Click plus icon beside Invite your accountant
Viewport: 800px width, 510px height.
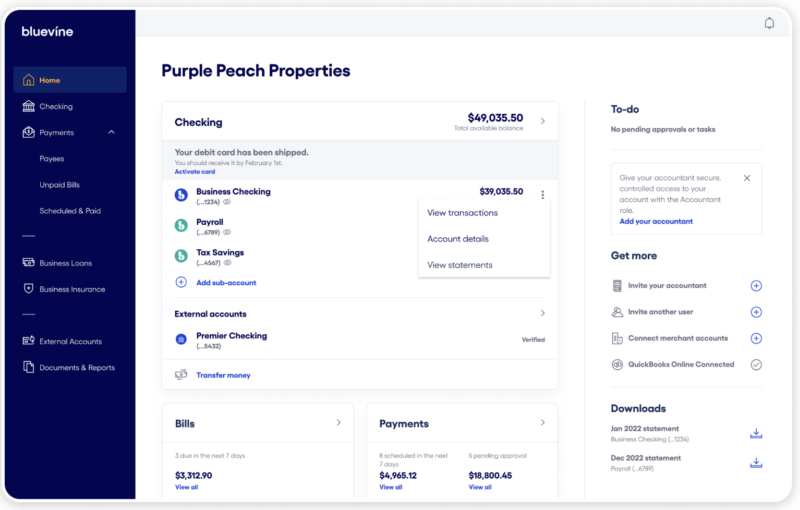(756, 286)
